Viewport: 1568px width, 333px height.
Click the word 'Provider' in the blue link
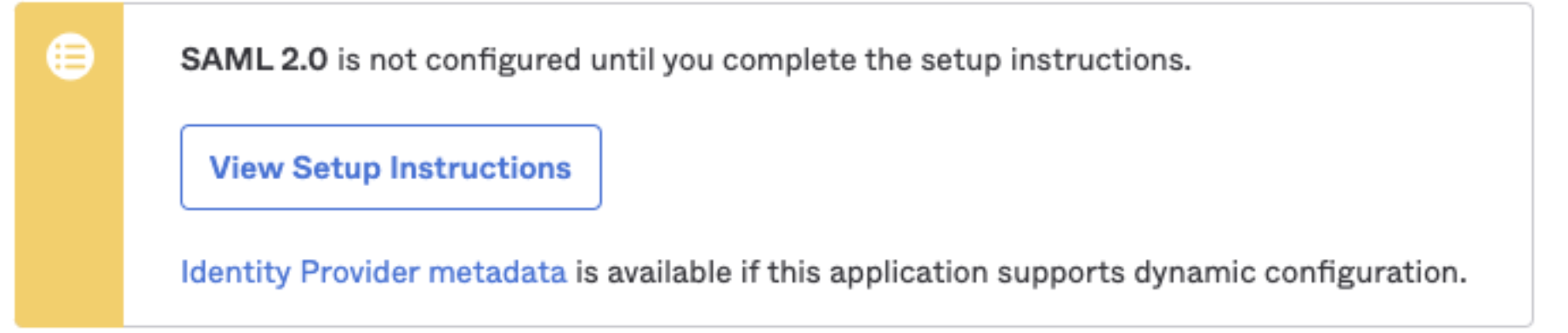tap(360, 272)
